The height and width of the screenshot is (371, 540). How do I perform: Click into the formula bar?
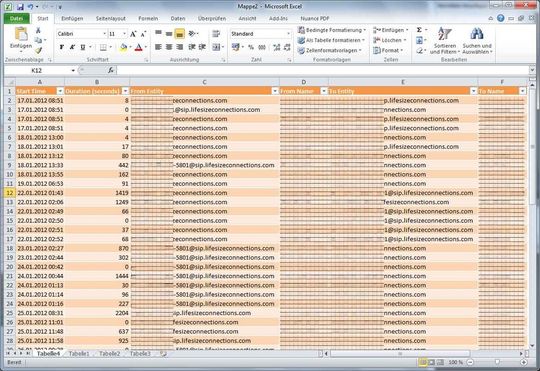tap(323, 70)
